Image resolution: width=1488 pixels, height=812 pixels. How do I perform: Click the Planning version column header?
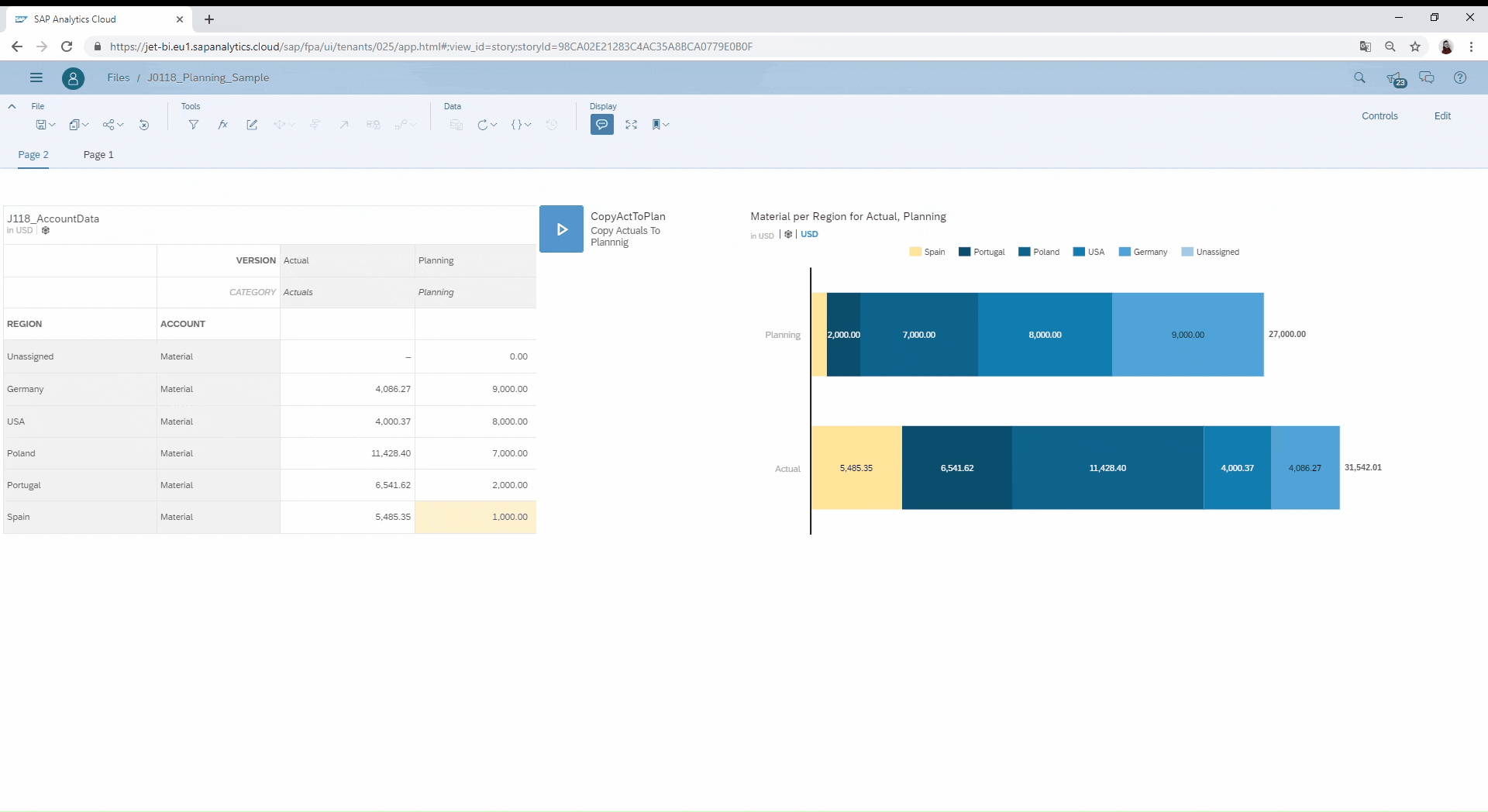pyautogui.click(x=475, y=260)
